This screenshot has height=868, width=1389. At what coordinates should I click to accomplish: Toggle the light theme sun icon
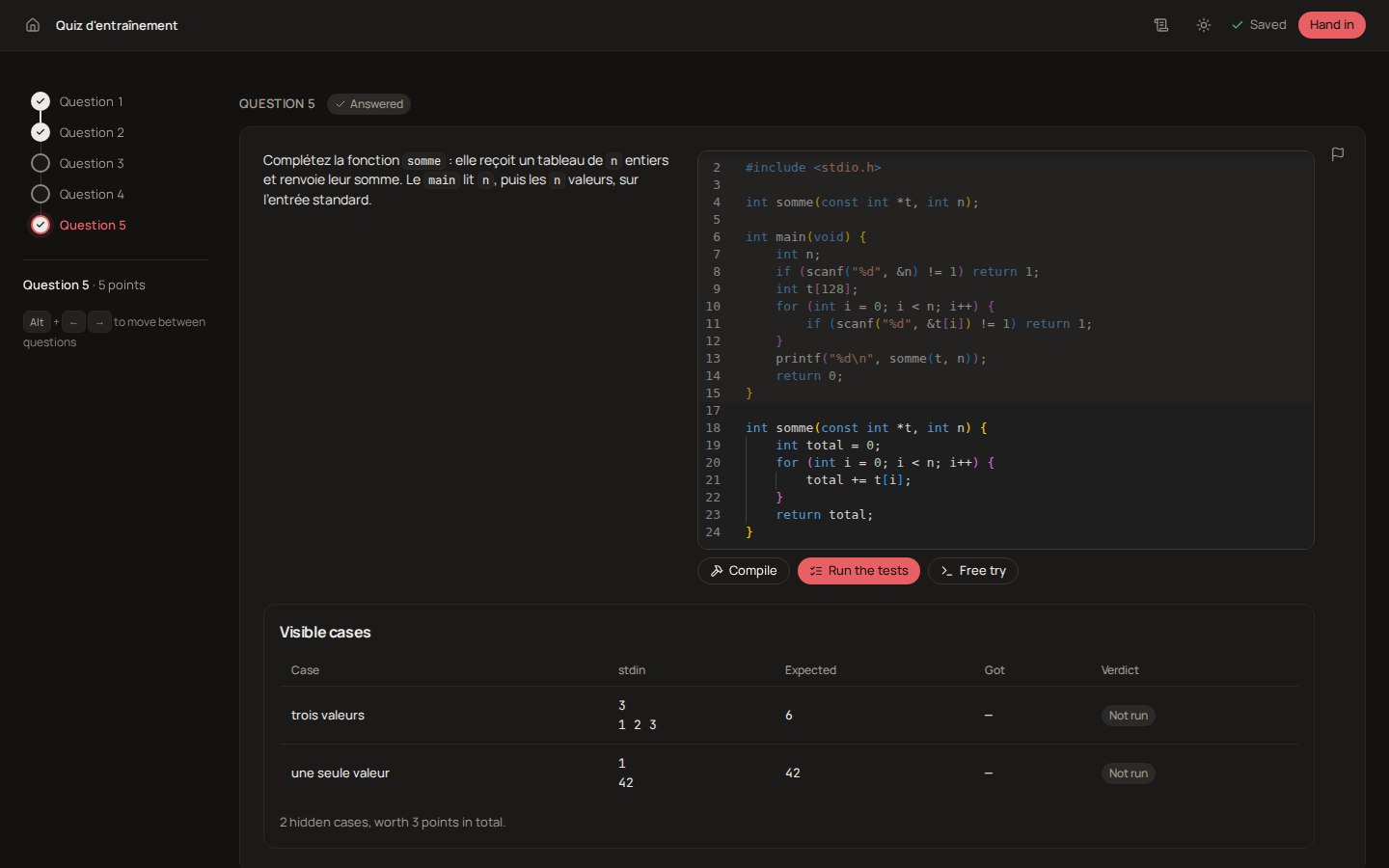point(1204,25)
